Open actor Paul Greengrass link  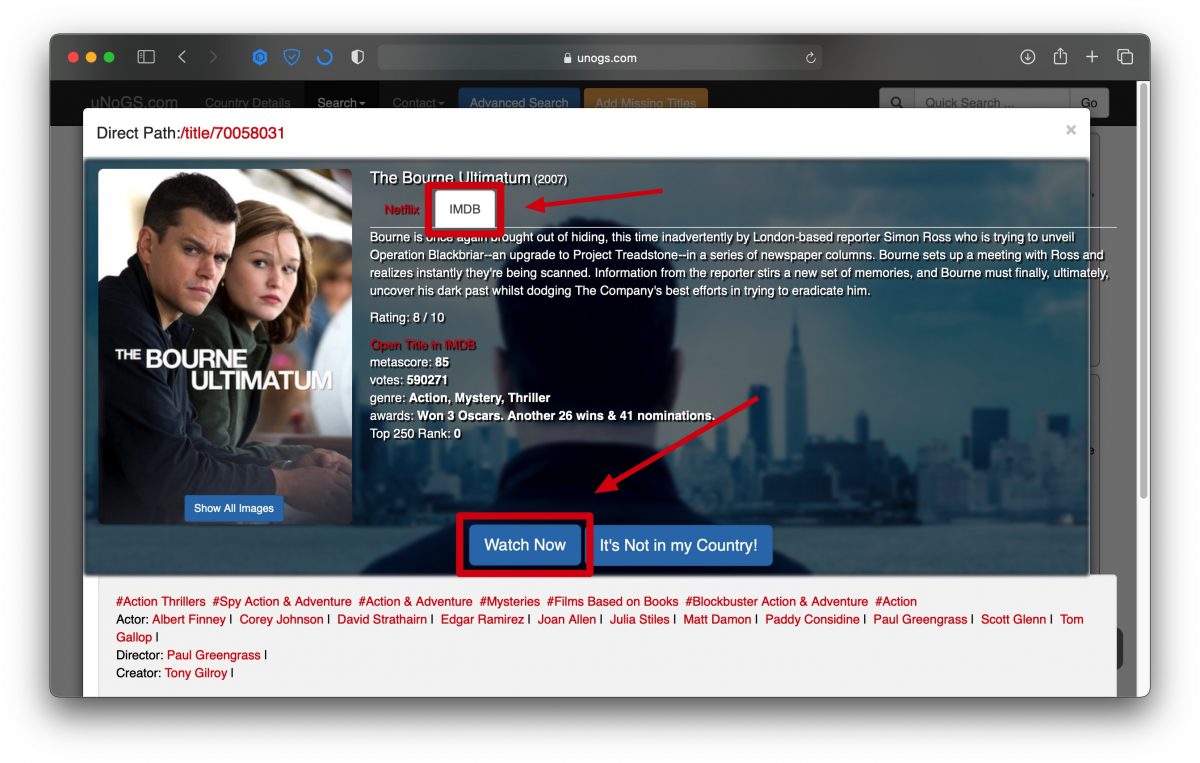coord(920,620)
